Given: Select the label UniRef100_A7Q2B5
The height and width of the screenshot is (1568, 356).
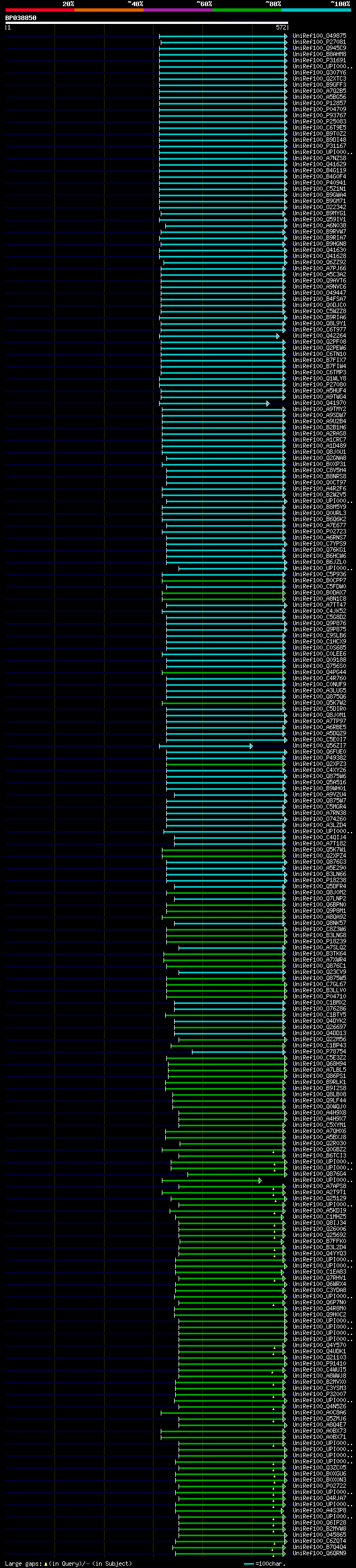Looking at the screenshot, I should click(x=319, y=91).
